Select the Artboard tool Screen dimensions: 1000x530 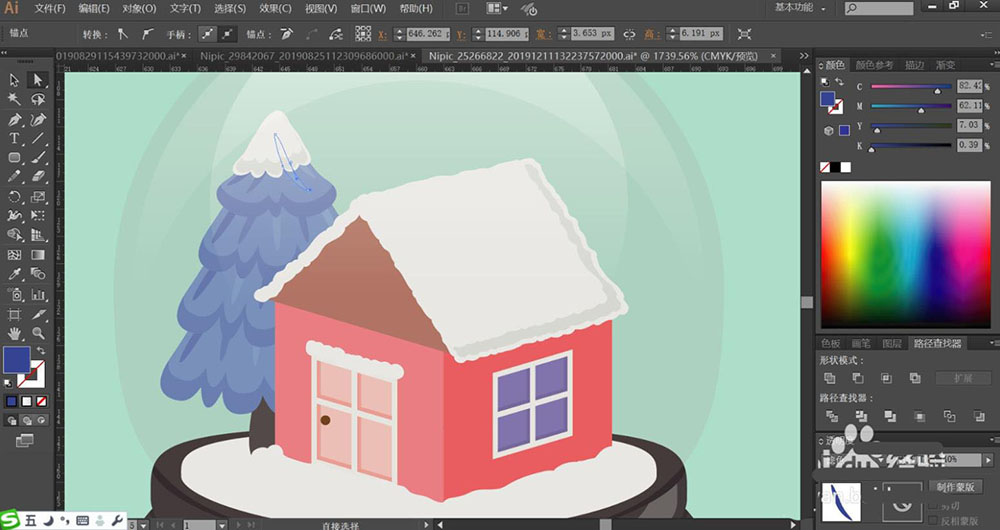tap(14, 314)
